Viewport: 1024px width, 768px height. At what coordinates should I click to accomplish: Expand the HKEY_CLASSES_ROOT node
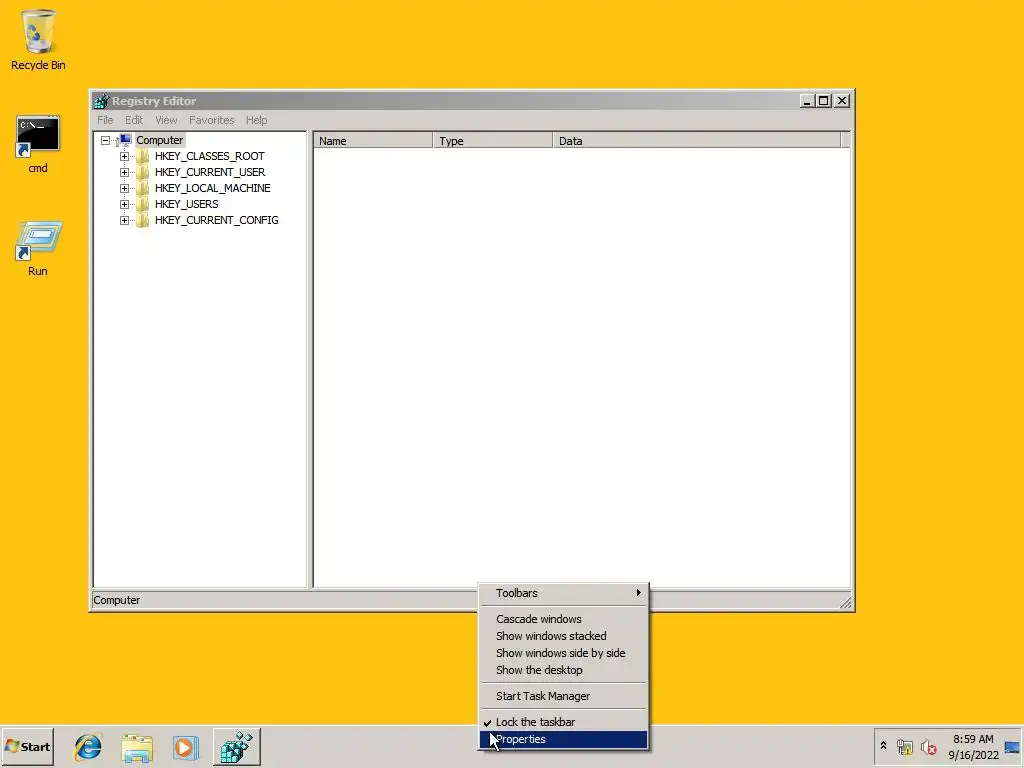[x=124, y=157]
